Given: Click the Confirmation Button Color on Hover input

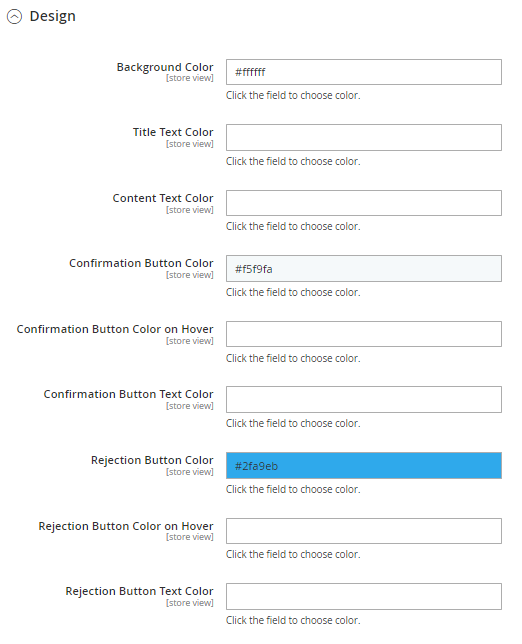Looking at the screenshot, I should click(363, 334).
